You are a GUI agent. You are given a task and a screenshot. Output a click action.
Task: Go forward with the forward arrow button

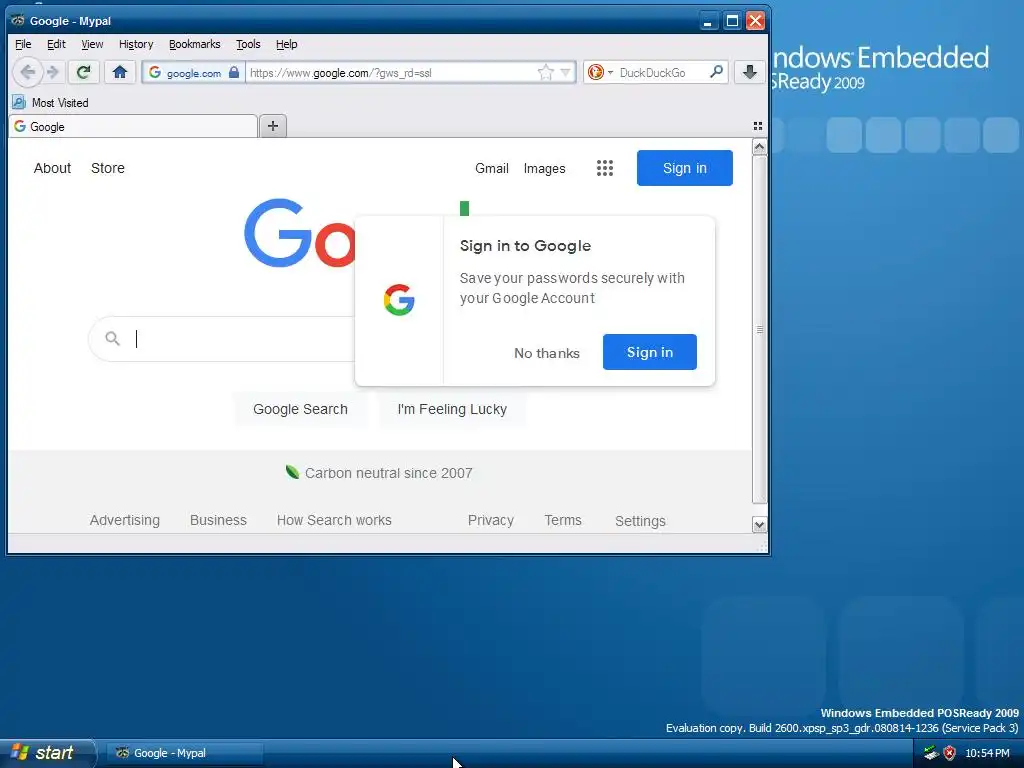click(x=53, y=72)
